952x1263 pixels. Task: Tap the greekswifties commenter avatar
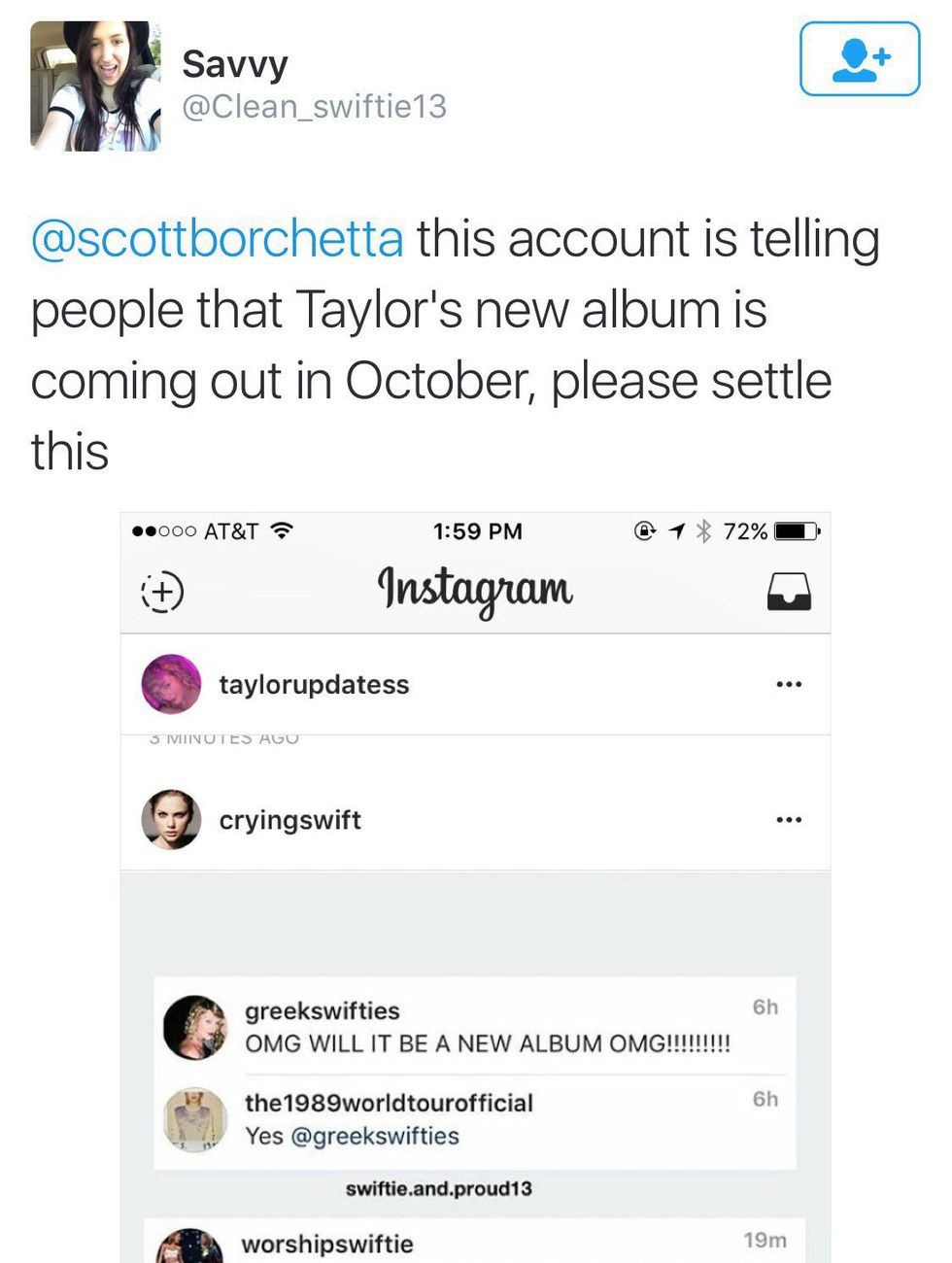click(194, 1027)
